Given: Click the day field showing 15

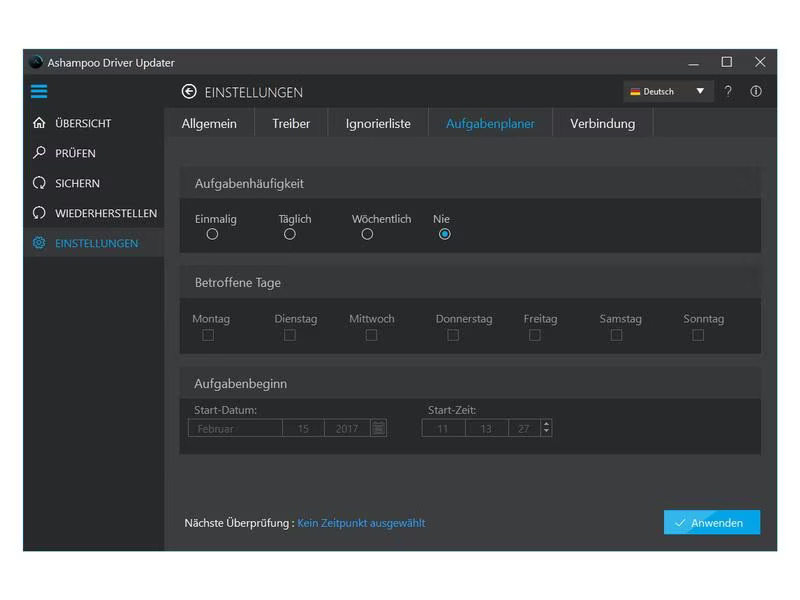Looking at the screenshot, I should (303, 428).
